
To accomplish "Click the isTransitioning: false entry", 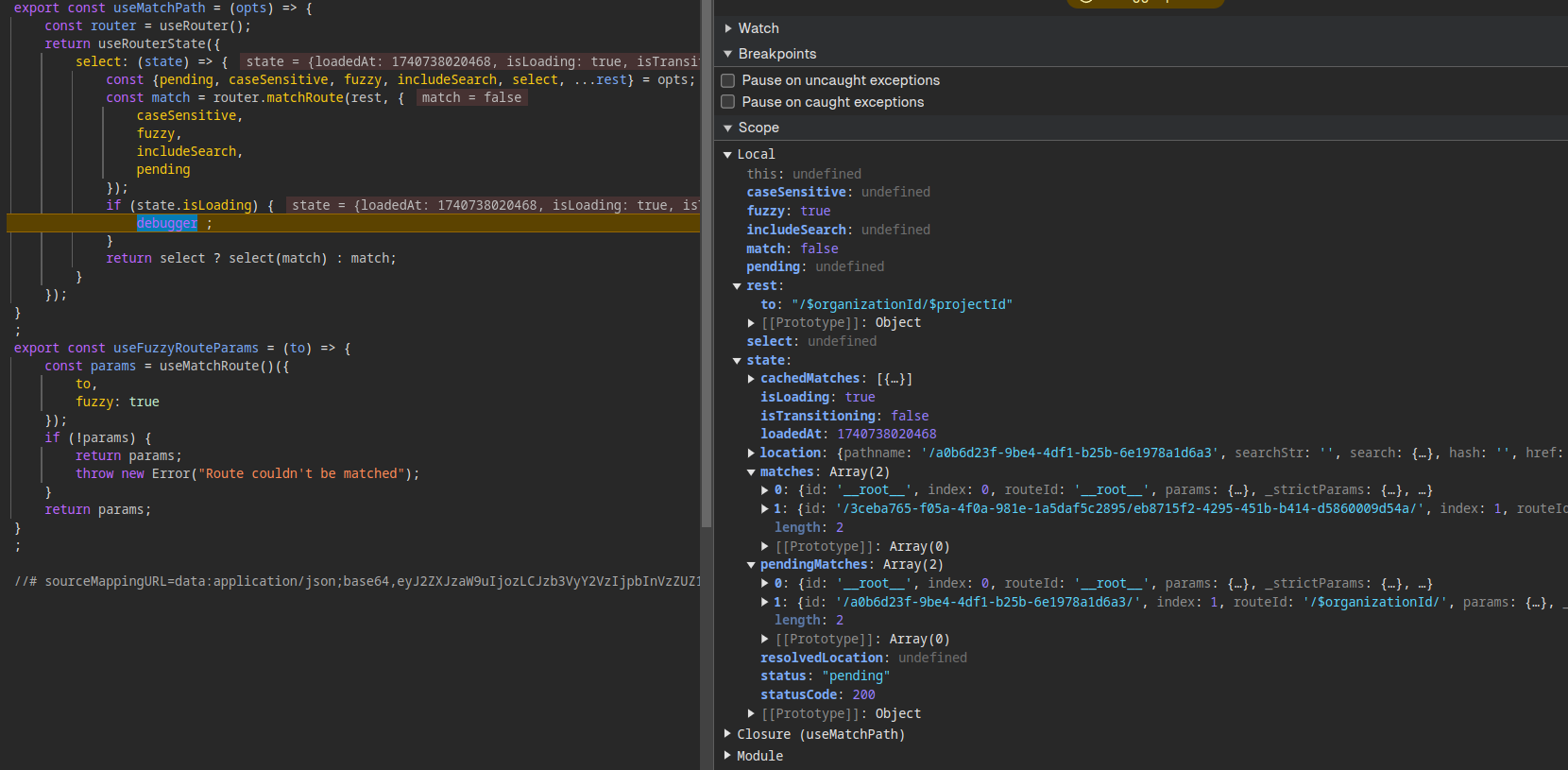I will click(x=844, y=417).
